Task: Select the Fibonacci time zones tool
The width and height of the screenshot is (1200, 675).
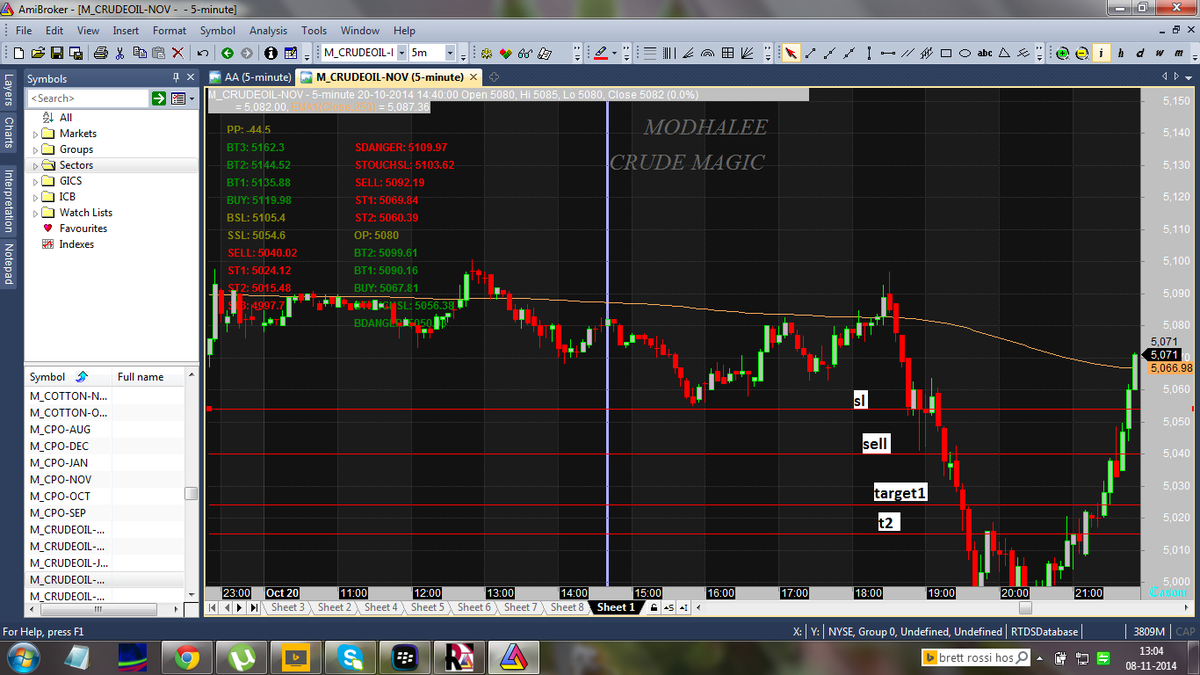Action: (668, 53)
